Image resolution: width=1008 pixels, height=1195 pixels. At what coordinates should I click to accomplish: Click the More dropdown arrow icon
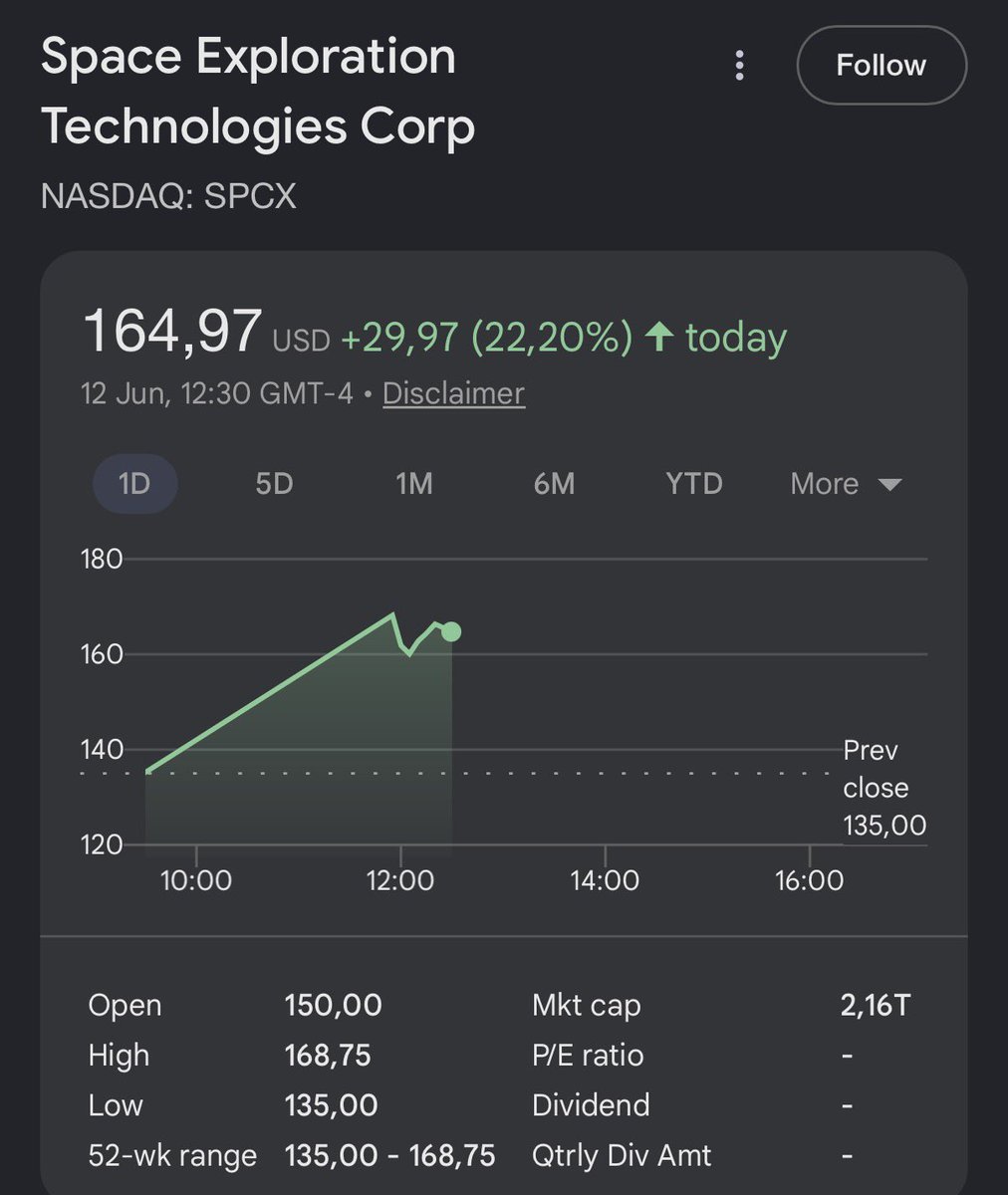[889, 485]
